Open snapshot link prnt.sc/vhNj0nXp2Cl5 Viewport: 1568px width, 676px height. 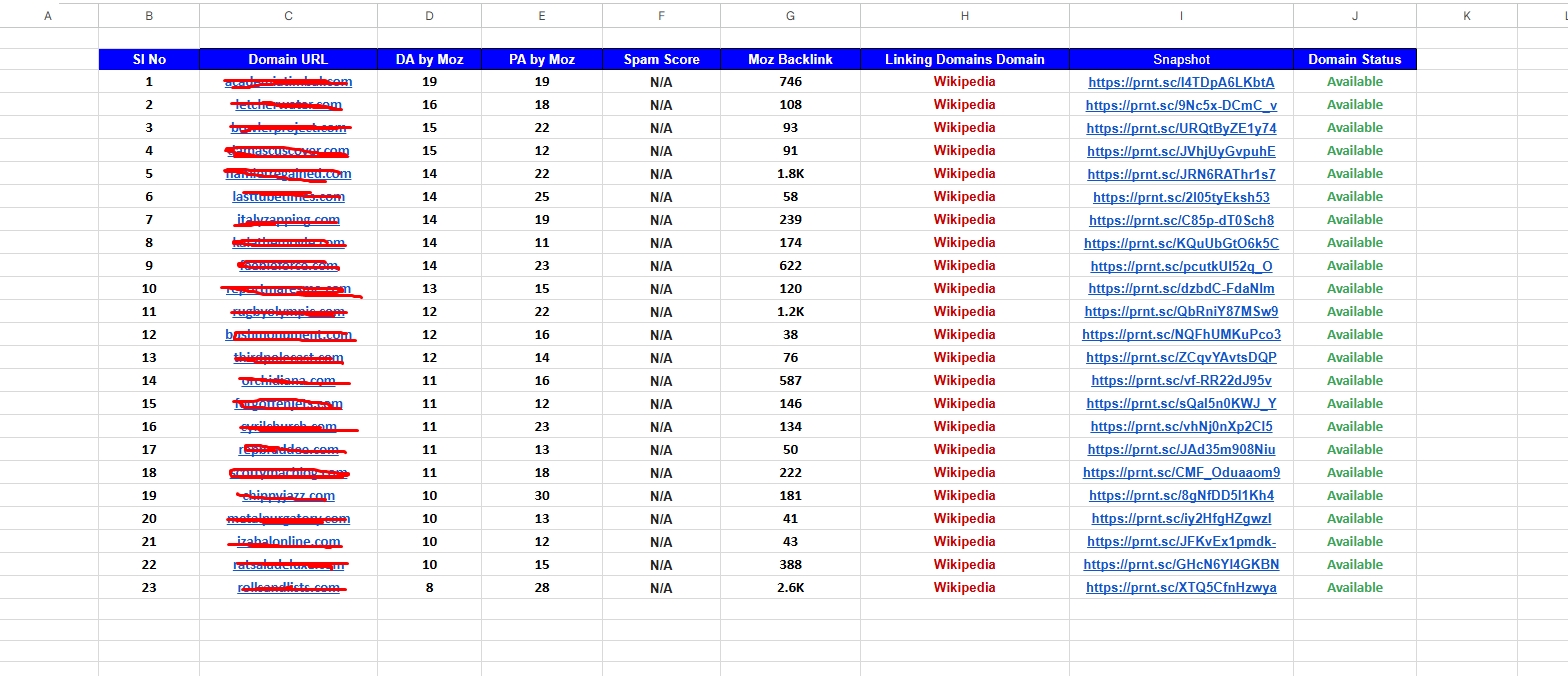(x=1181, y=426)
